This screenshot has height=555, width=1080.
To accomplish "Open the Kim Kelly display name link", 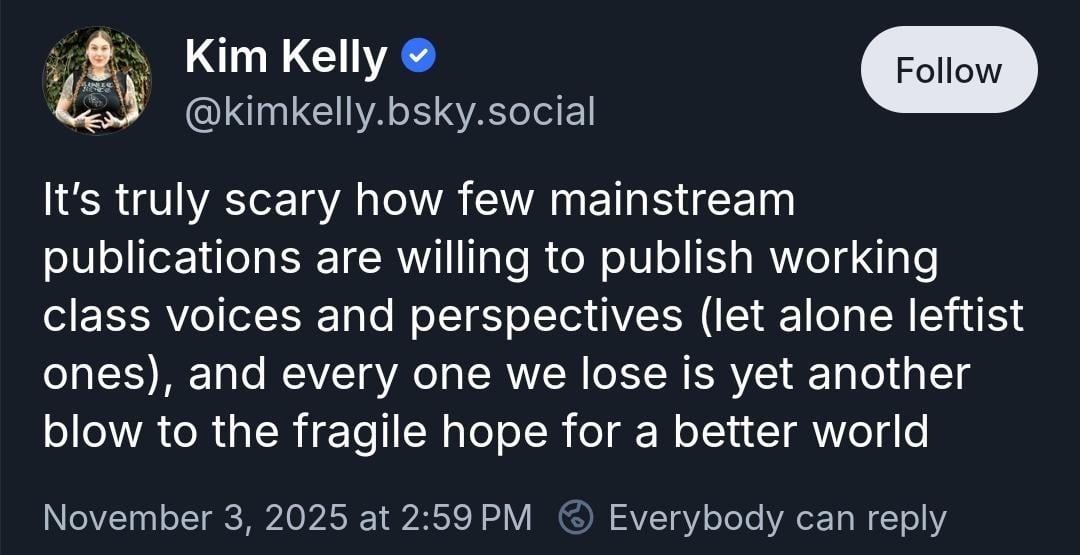I will (x=286, y=59).
